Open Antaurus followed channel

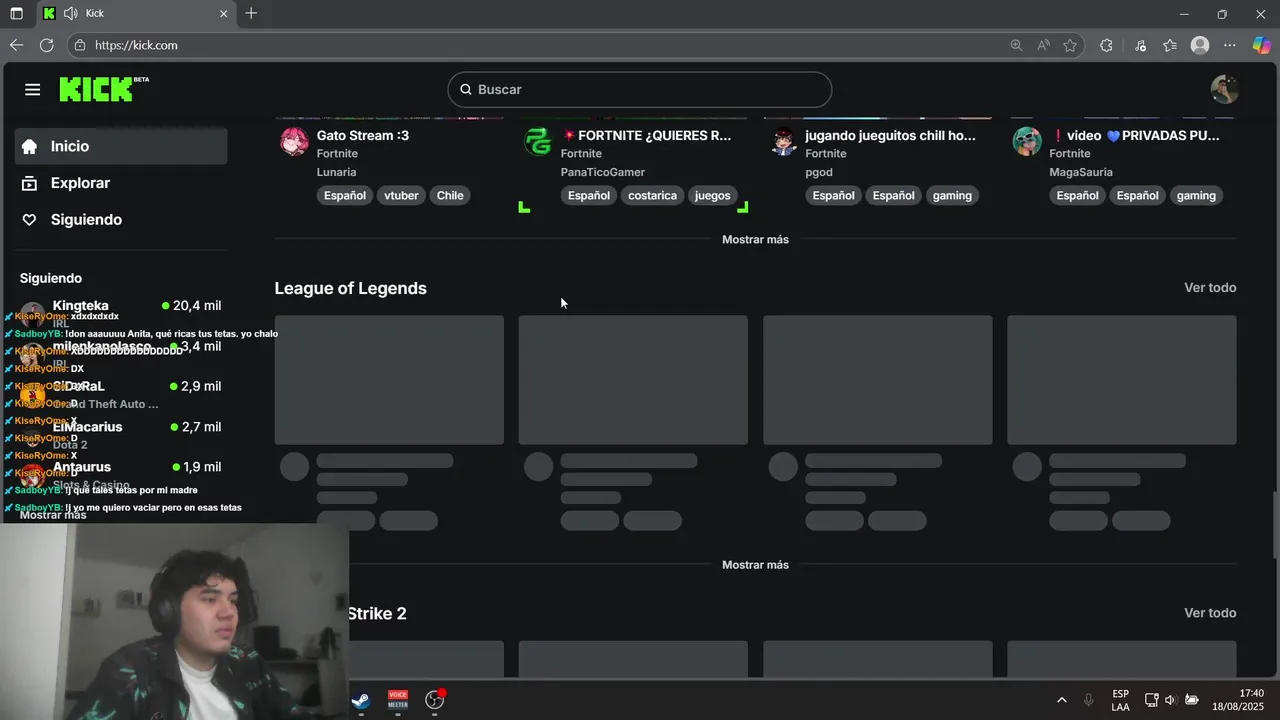(x=121, y=475)
